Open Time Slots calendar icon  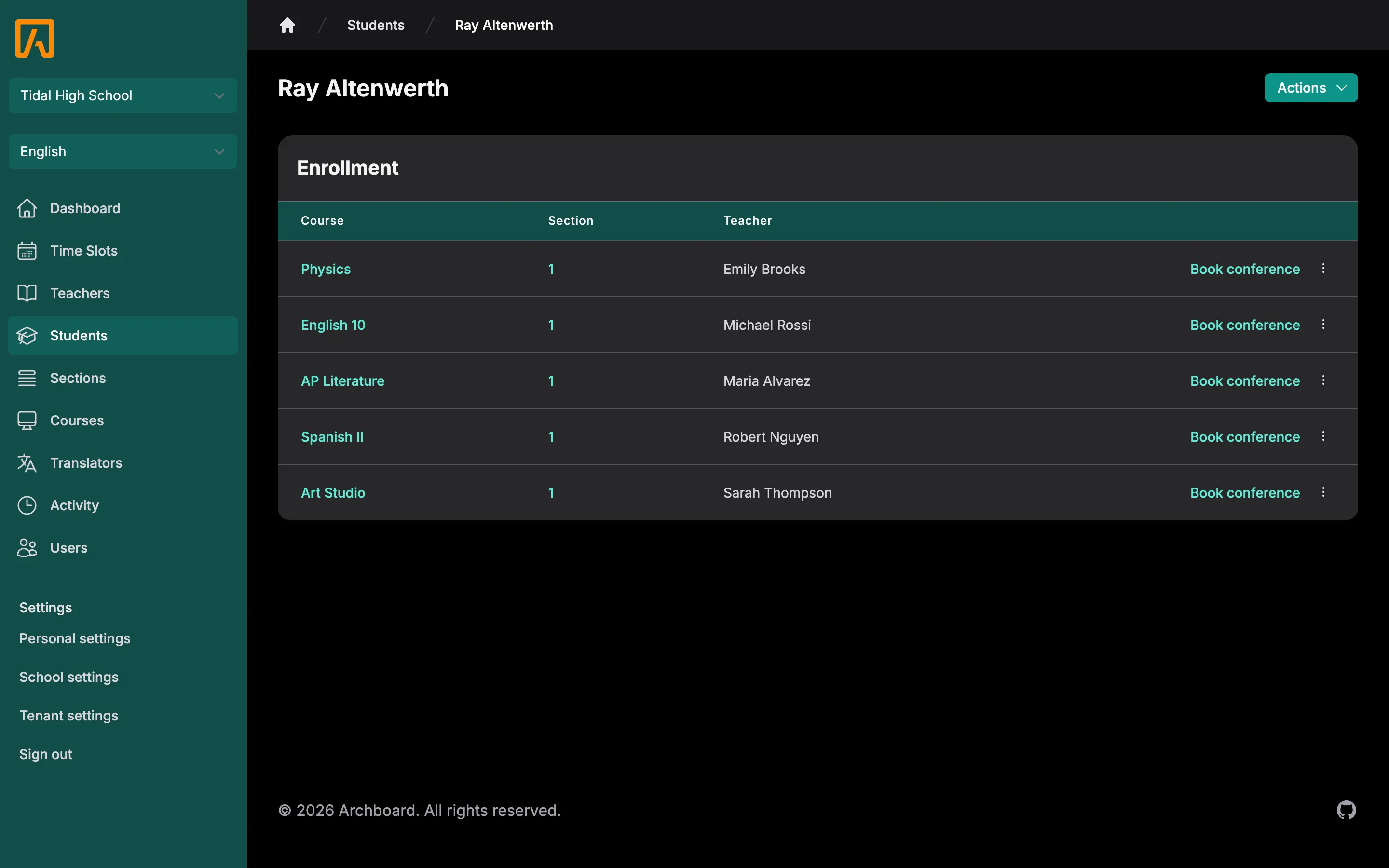(27, 251)
